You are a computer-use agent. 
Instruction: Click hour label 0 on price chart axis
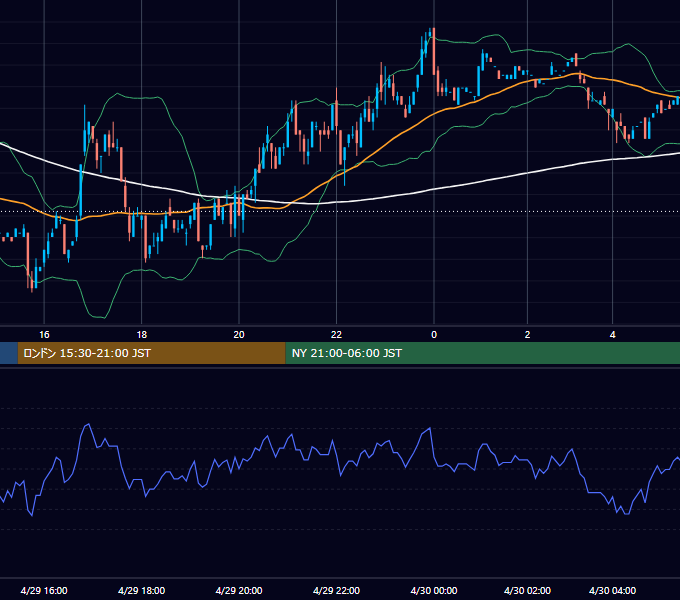(434, 335)
